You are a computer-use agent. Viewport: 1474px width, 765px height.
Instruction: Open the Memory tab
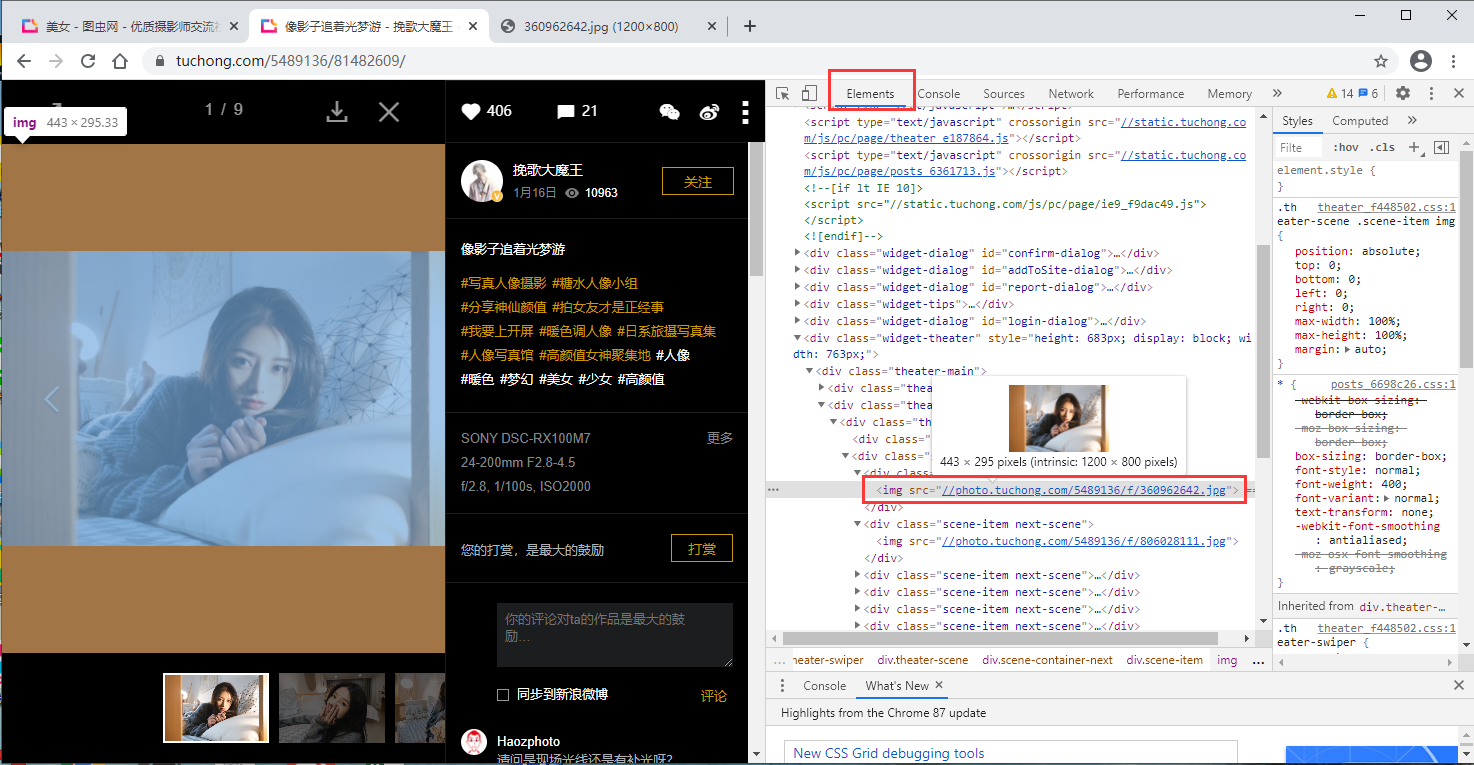tap(1229, 93)
